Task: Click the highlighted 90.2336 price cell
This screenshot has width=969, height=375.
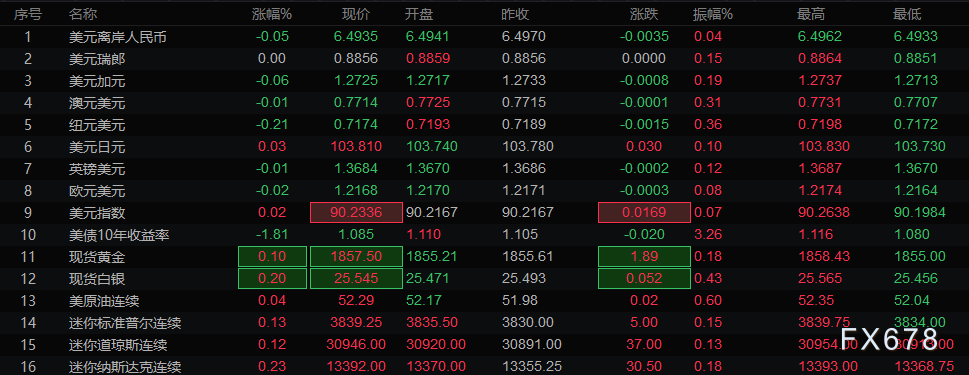Action: [356, 213]
